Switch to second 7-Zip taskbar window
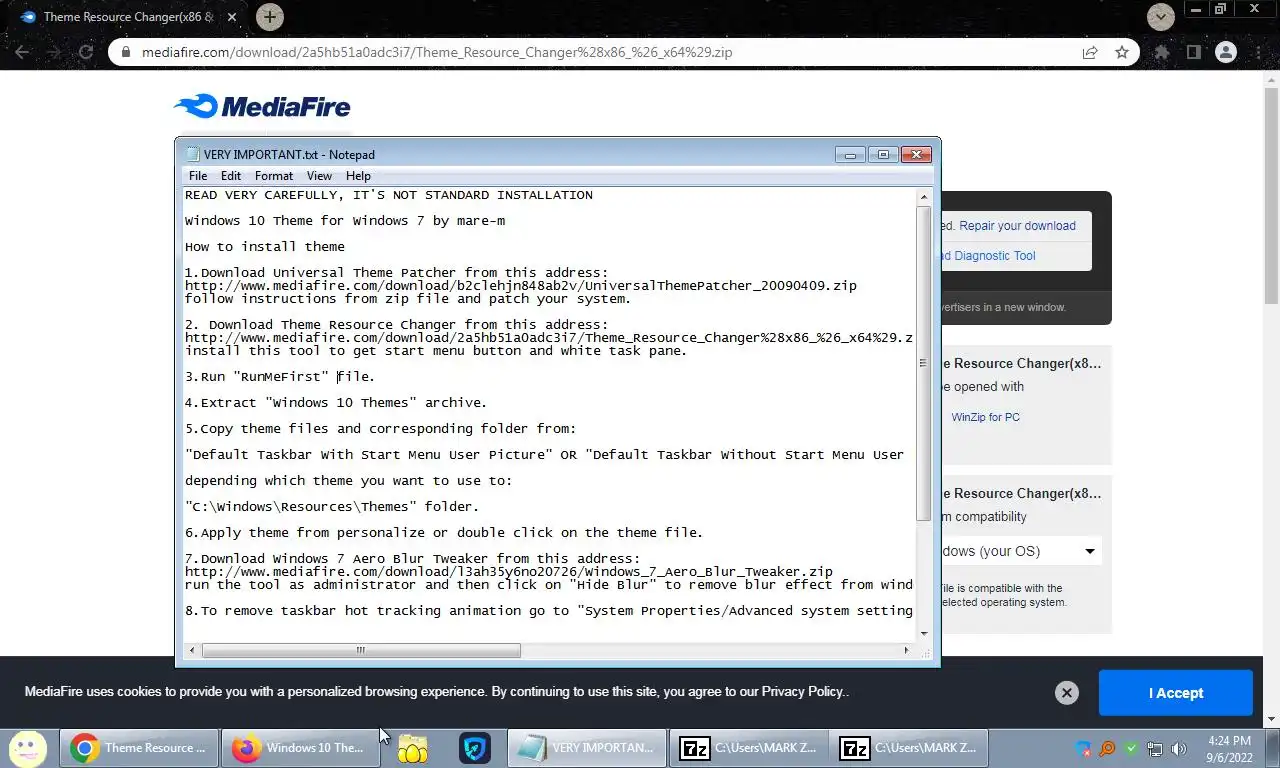Image resolution: width=1280 pixels, height=768 pixels. [x=909, y=748]
